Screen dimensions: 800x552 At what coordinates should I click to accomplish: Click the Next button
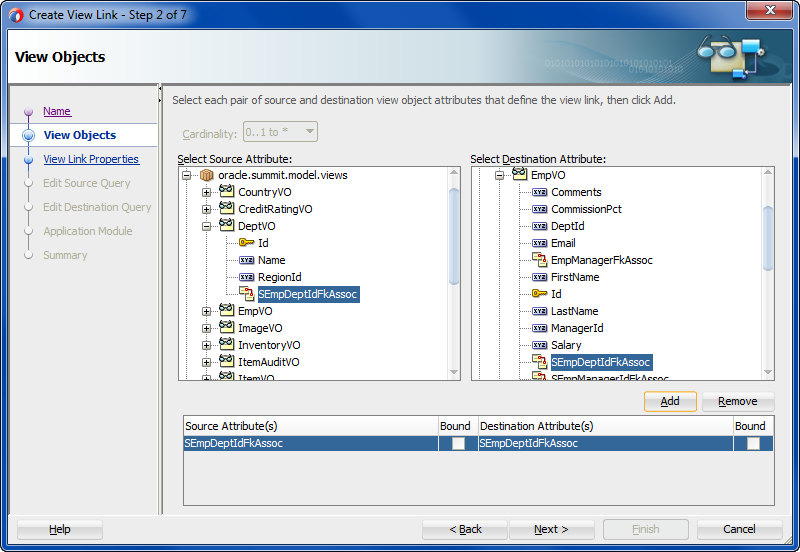tap(552, 530)
